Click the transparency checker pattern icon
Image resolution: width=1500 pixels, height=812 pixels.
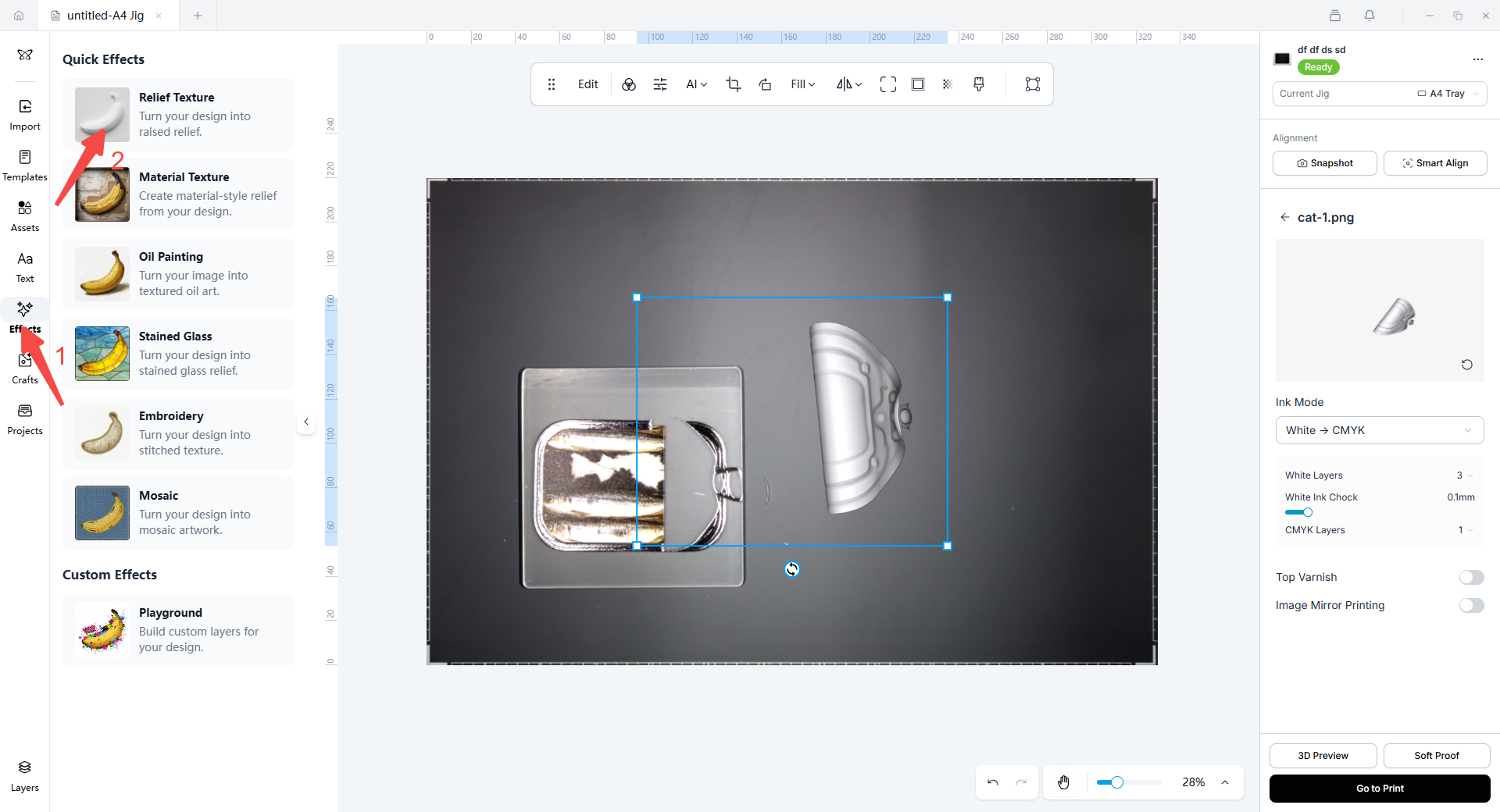point(948,84)
